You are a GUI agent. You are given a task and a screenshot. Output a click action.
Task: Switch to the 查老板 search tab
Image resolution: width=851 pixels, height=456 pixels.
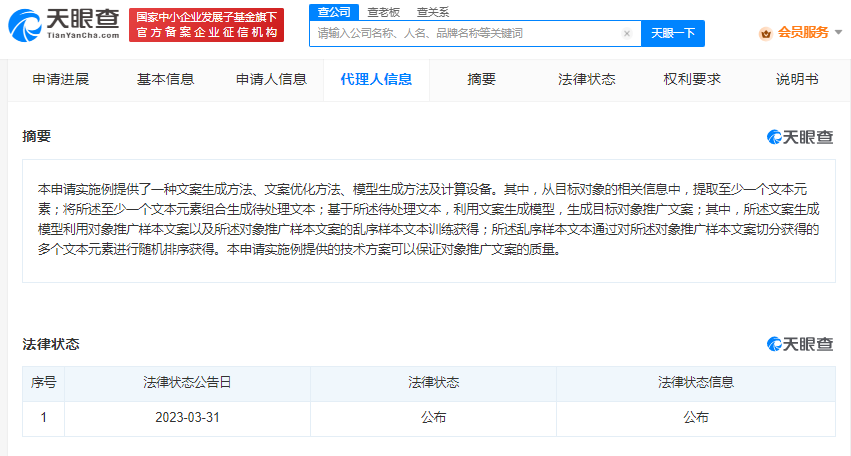point(382,11)
